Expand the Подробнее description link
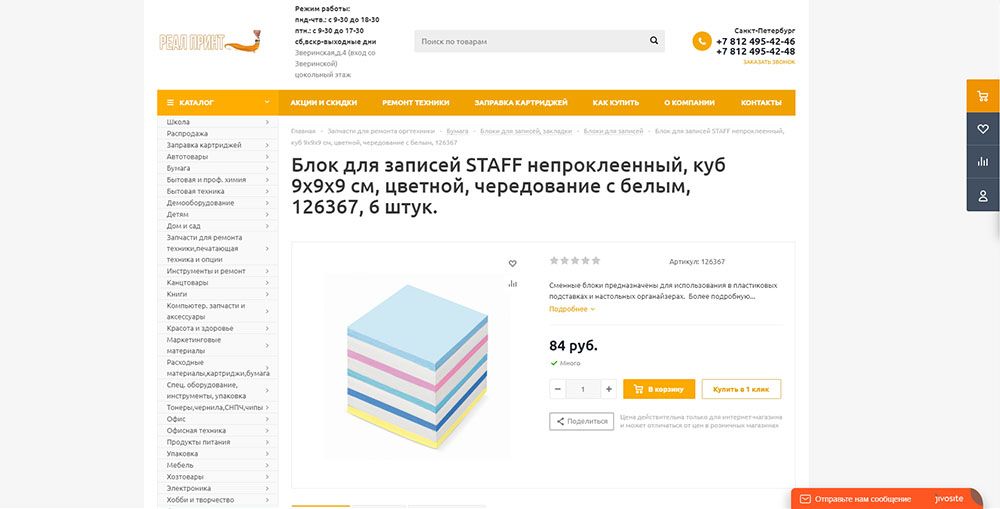This screenshot has height=509, width=1000. pos(571,309)
